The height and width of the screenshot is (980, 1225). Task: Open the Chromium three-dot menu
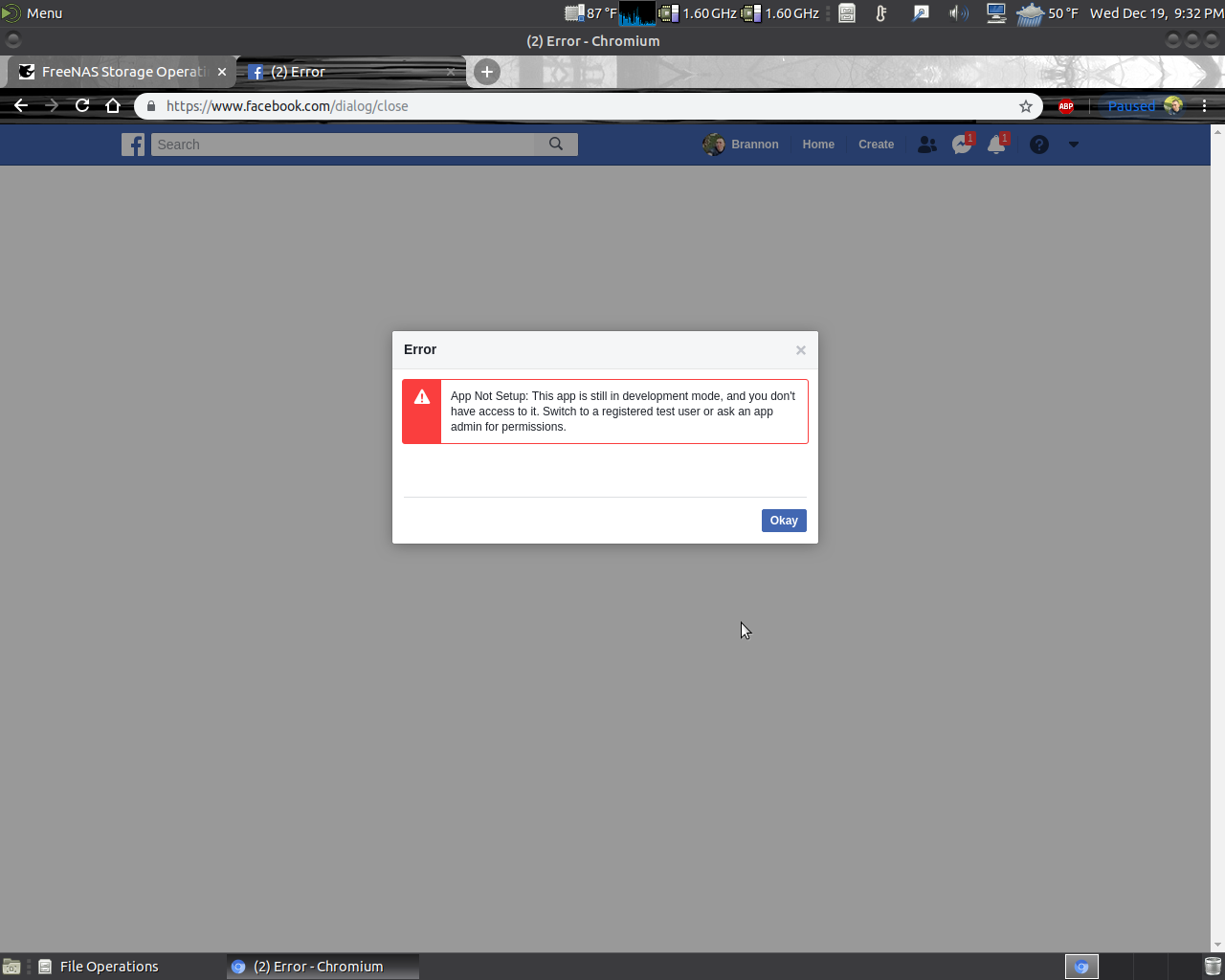pos(1205,106)
